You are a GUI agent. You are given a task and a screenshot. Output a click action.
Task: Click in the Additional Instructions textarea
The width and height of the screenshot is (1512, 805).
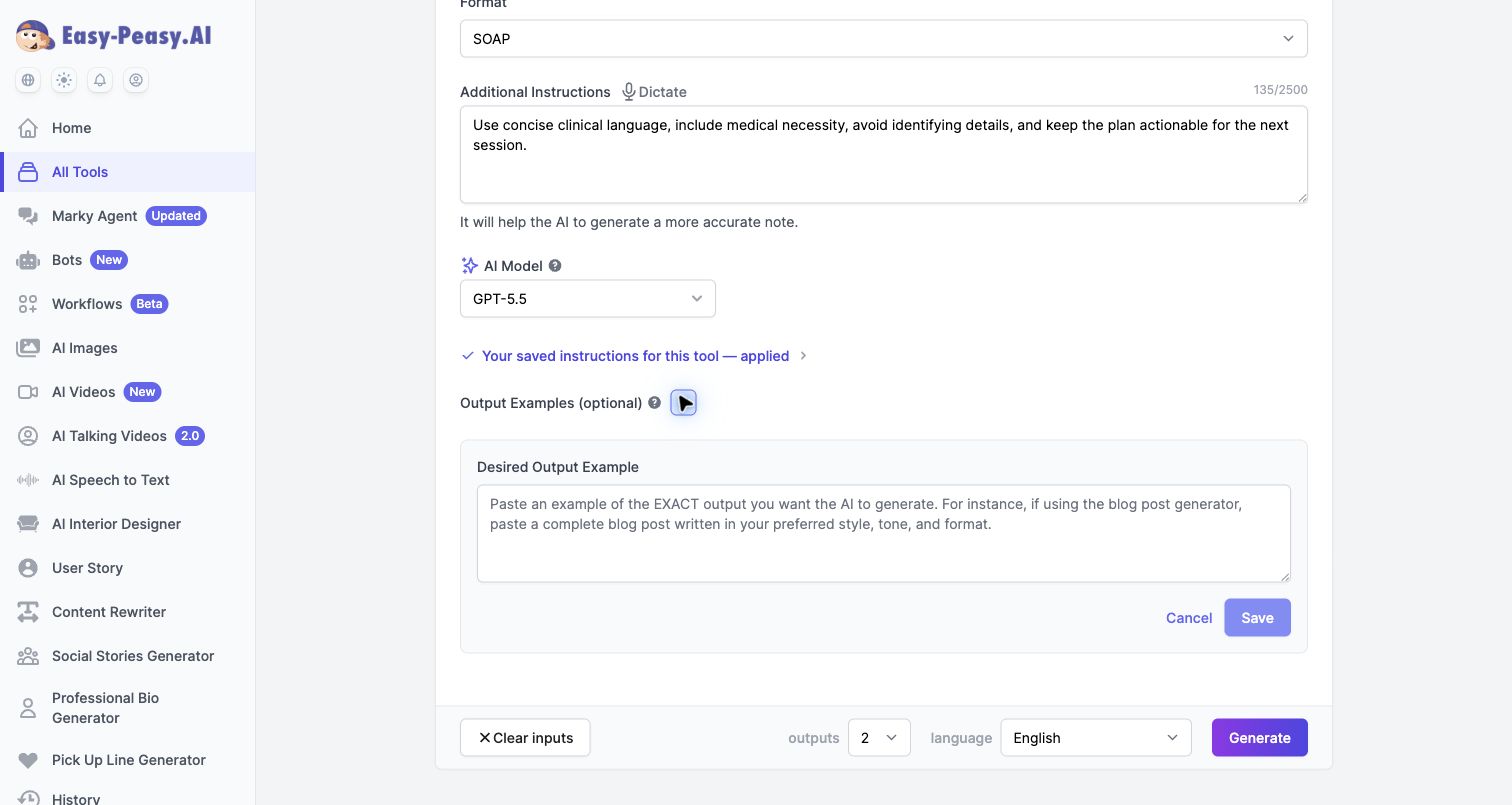click(883, 155)
